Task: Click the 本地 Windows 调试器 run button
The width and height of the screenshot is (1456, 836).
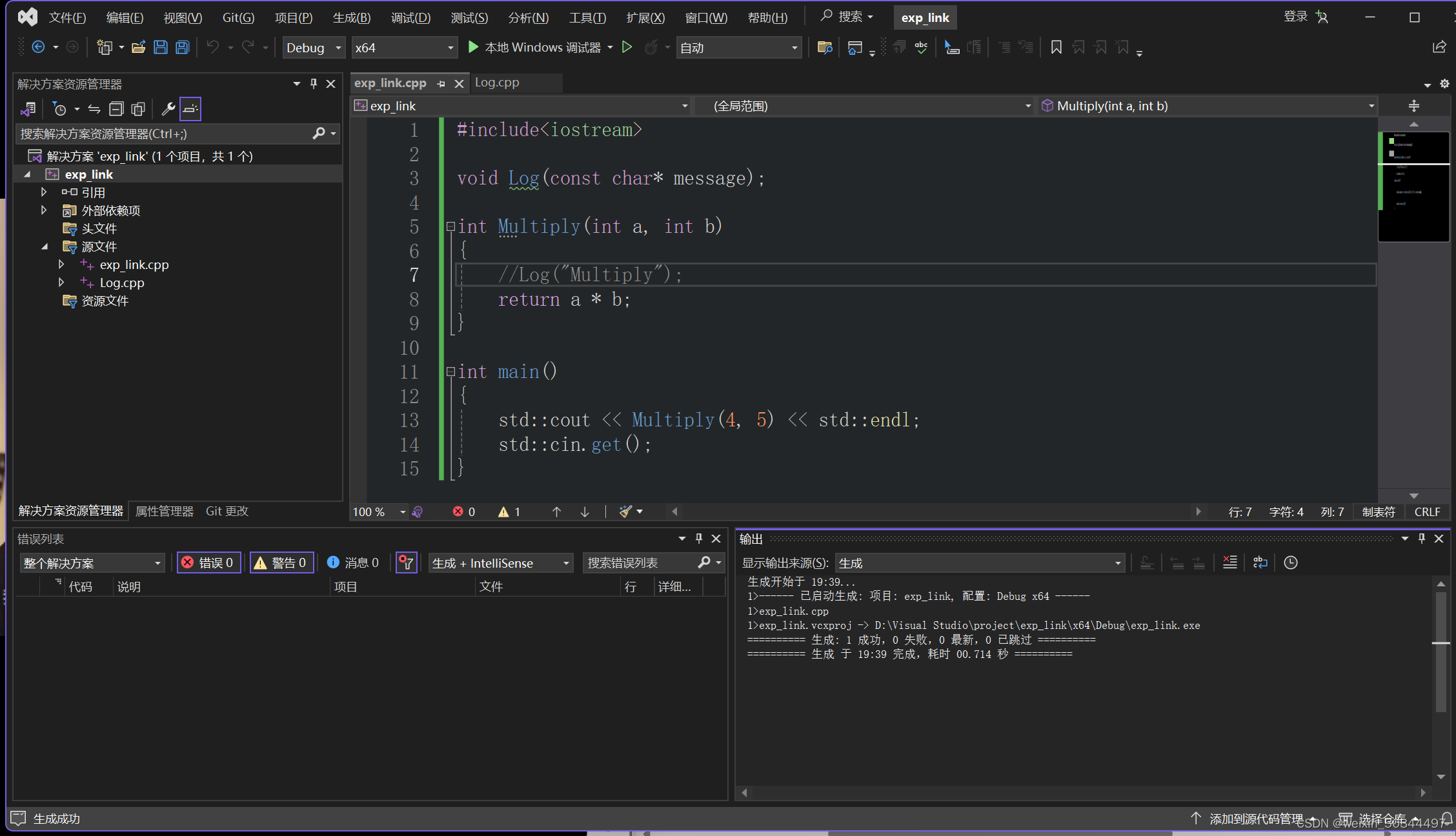Action: pyautogui.click(x=536, y=47)
